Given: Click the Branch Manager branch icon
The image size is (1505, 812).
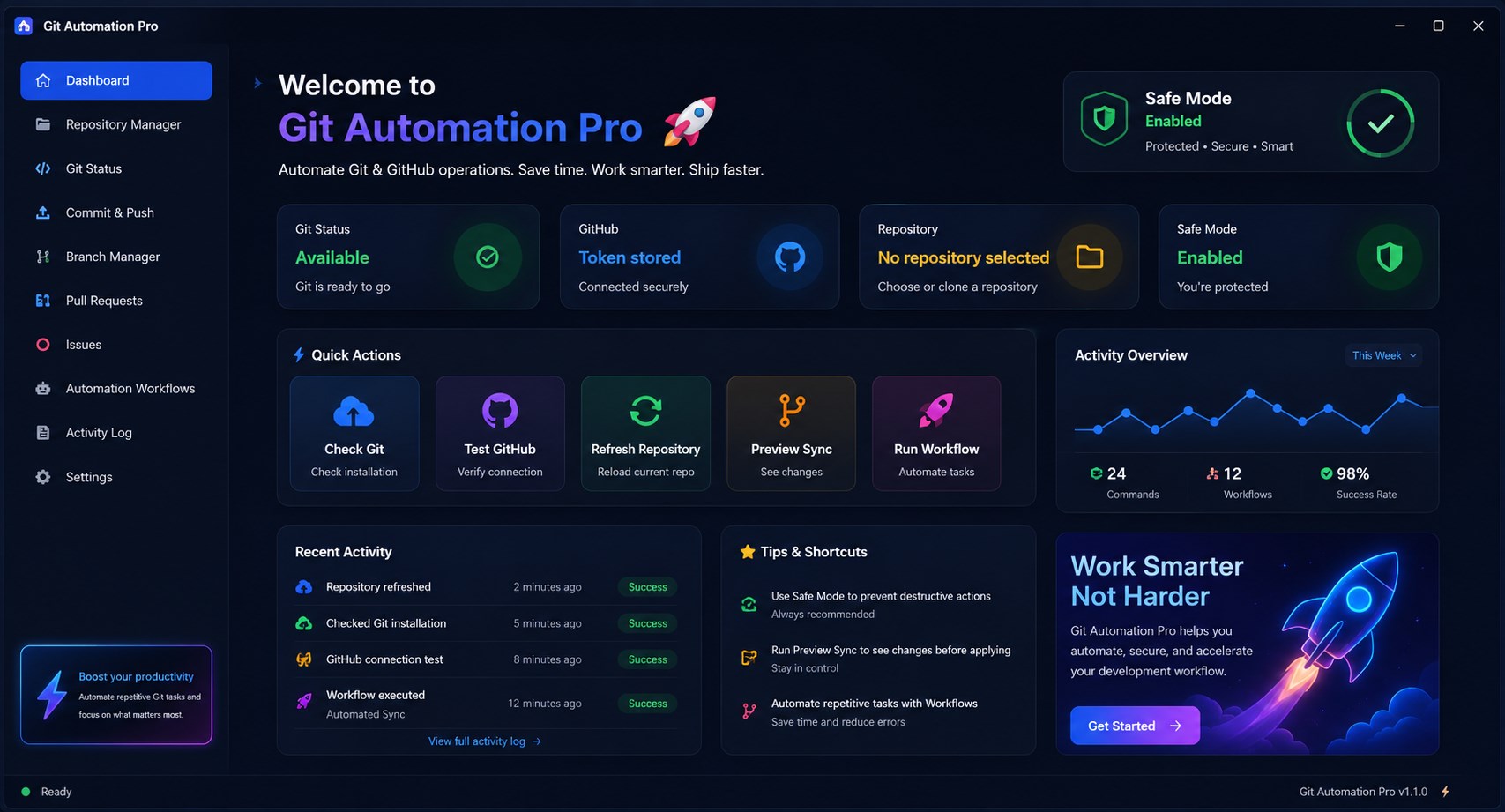Looking at the screenshot, I should point(42,257).
